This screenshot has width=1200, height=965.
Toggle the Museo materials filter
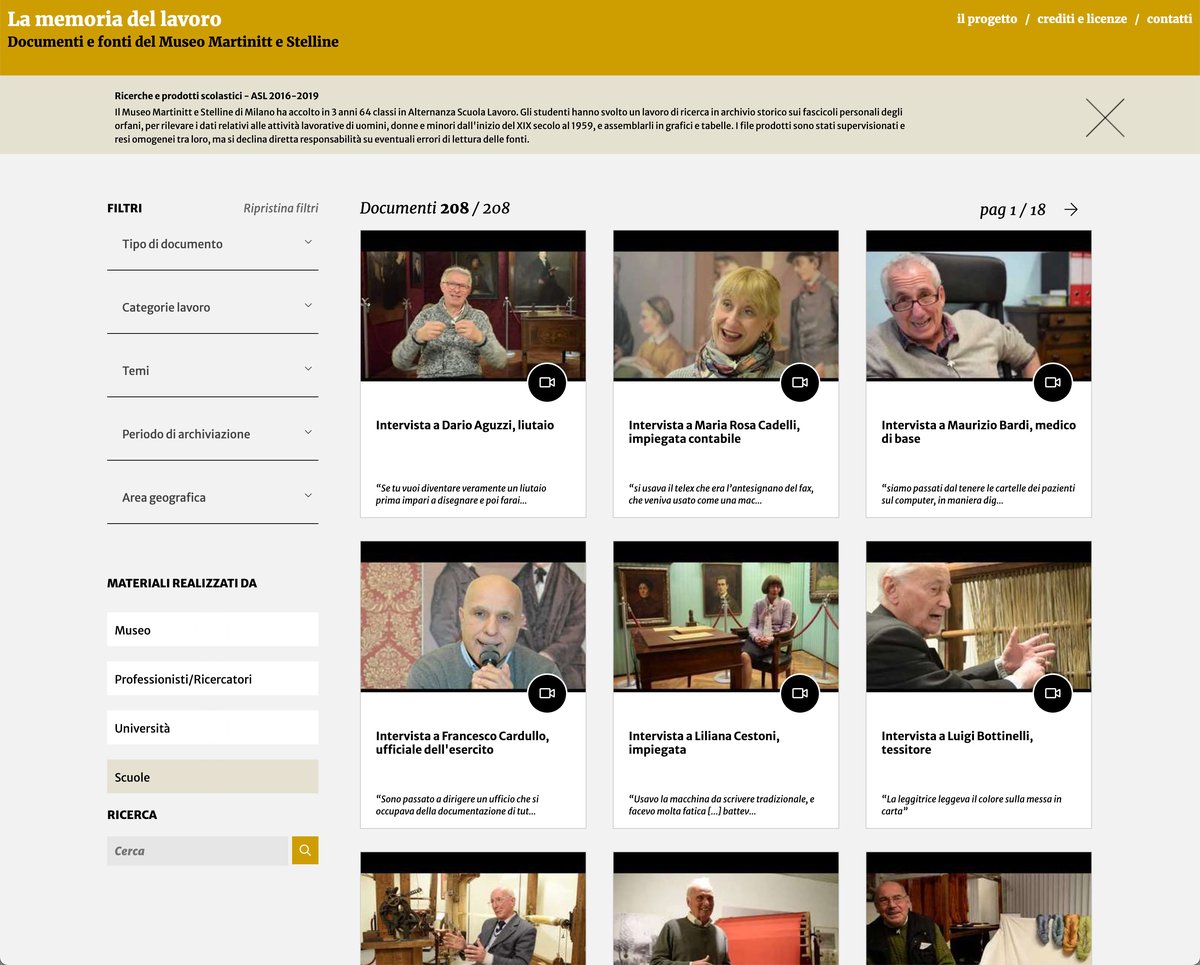213,630
